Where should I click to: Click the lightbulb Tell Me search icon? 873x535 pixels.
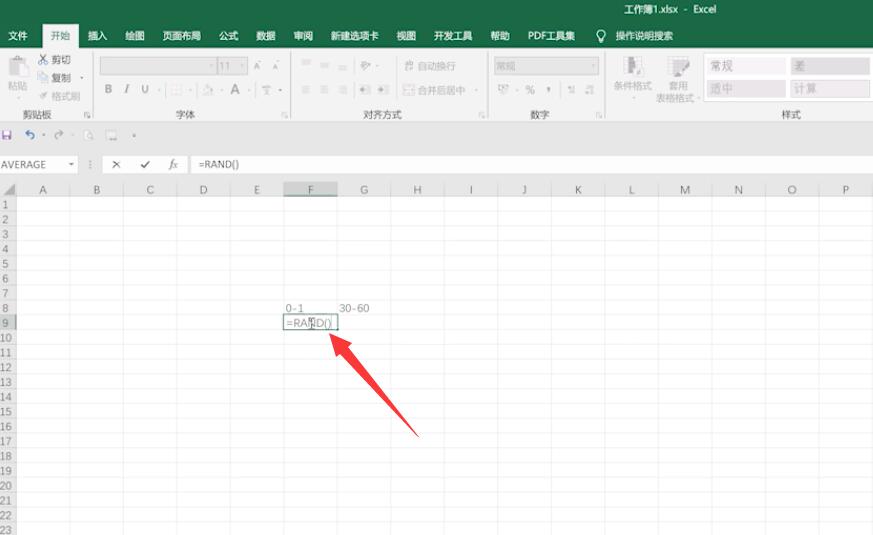click(x=601, y=36)
